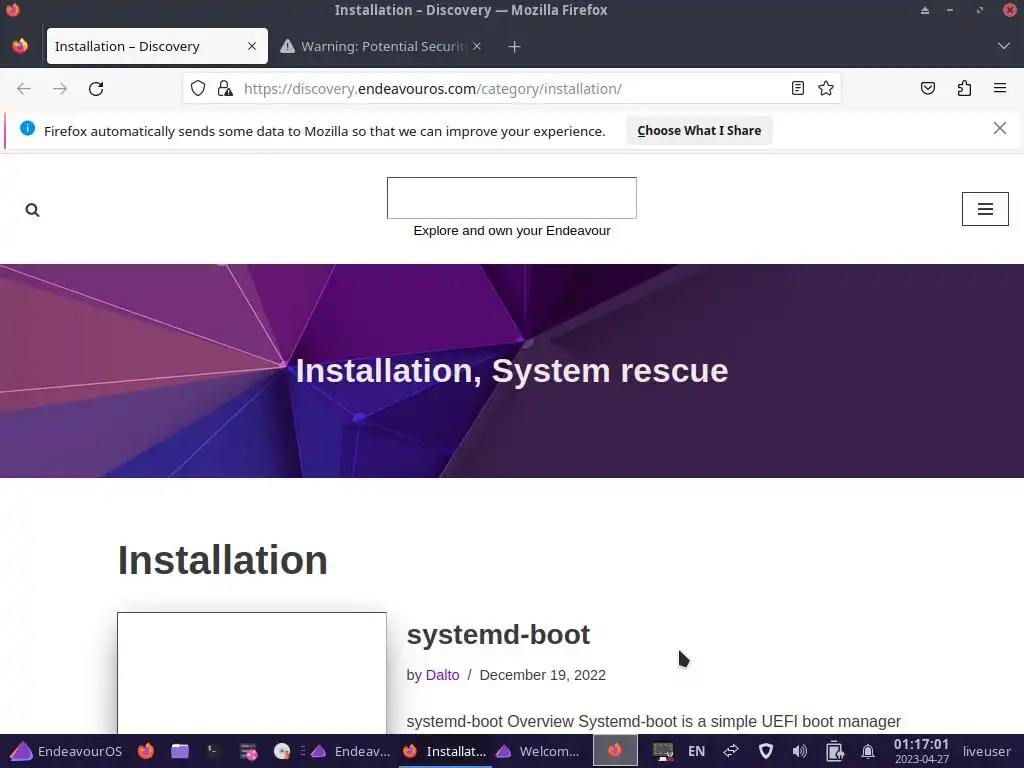The height and width of the screenshot is (768, 1024).
Task: Open the Extensions puzzle icon
Action: [x=964, y=88]
